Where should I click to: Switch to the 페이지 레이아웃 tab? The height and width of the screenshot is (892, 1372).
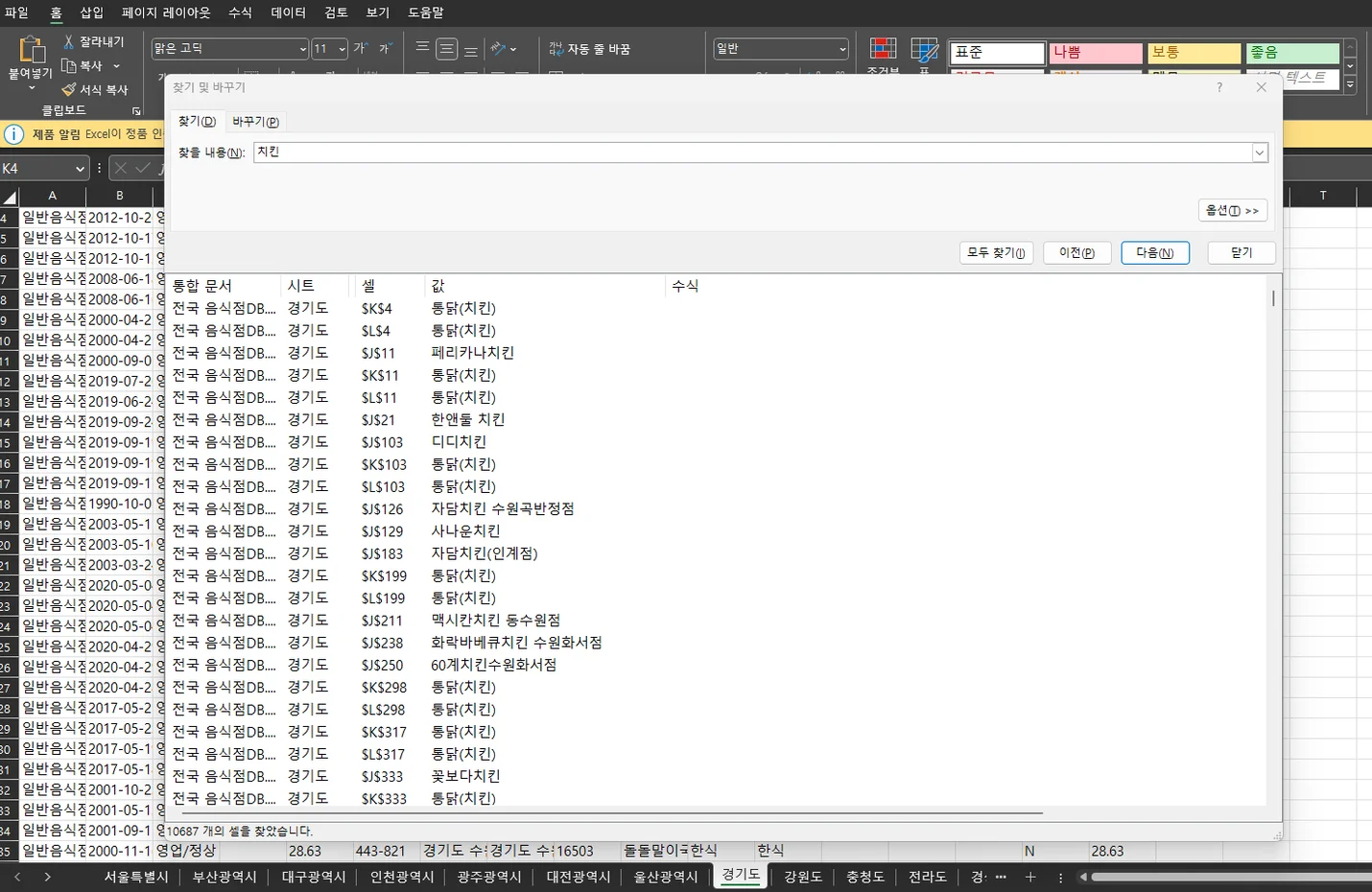pos(166,12)
